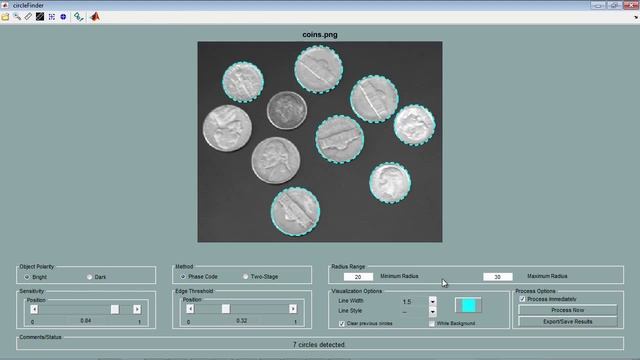Select Dark object polarity
Screen dimensions: 640x360
point(89,277)
